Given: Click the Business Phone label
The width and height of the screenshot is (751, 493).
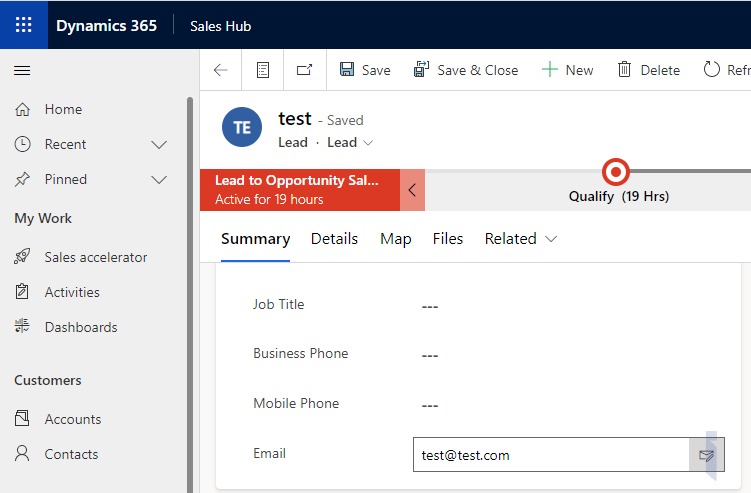Looking at the screenshot, I should 300,354.
